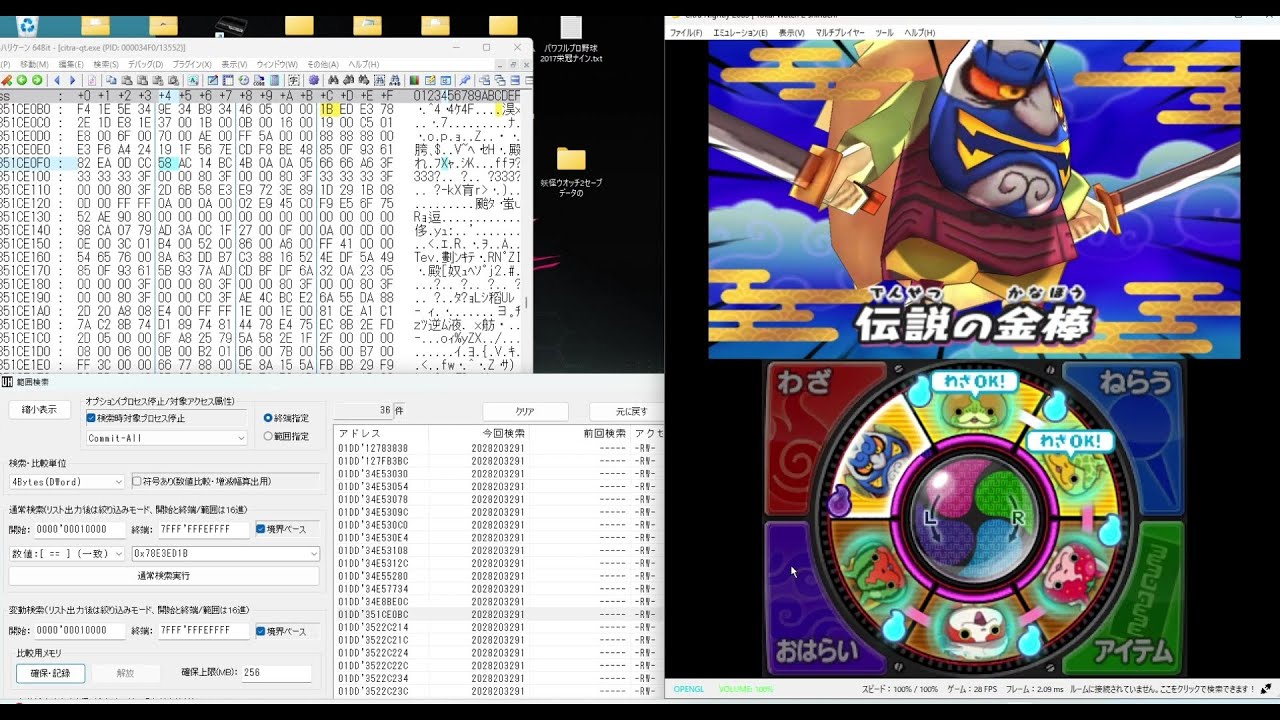1280x720 pixels.
Task: Open デバッグ(D) menu in hex editor
Action: [146, 64]
